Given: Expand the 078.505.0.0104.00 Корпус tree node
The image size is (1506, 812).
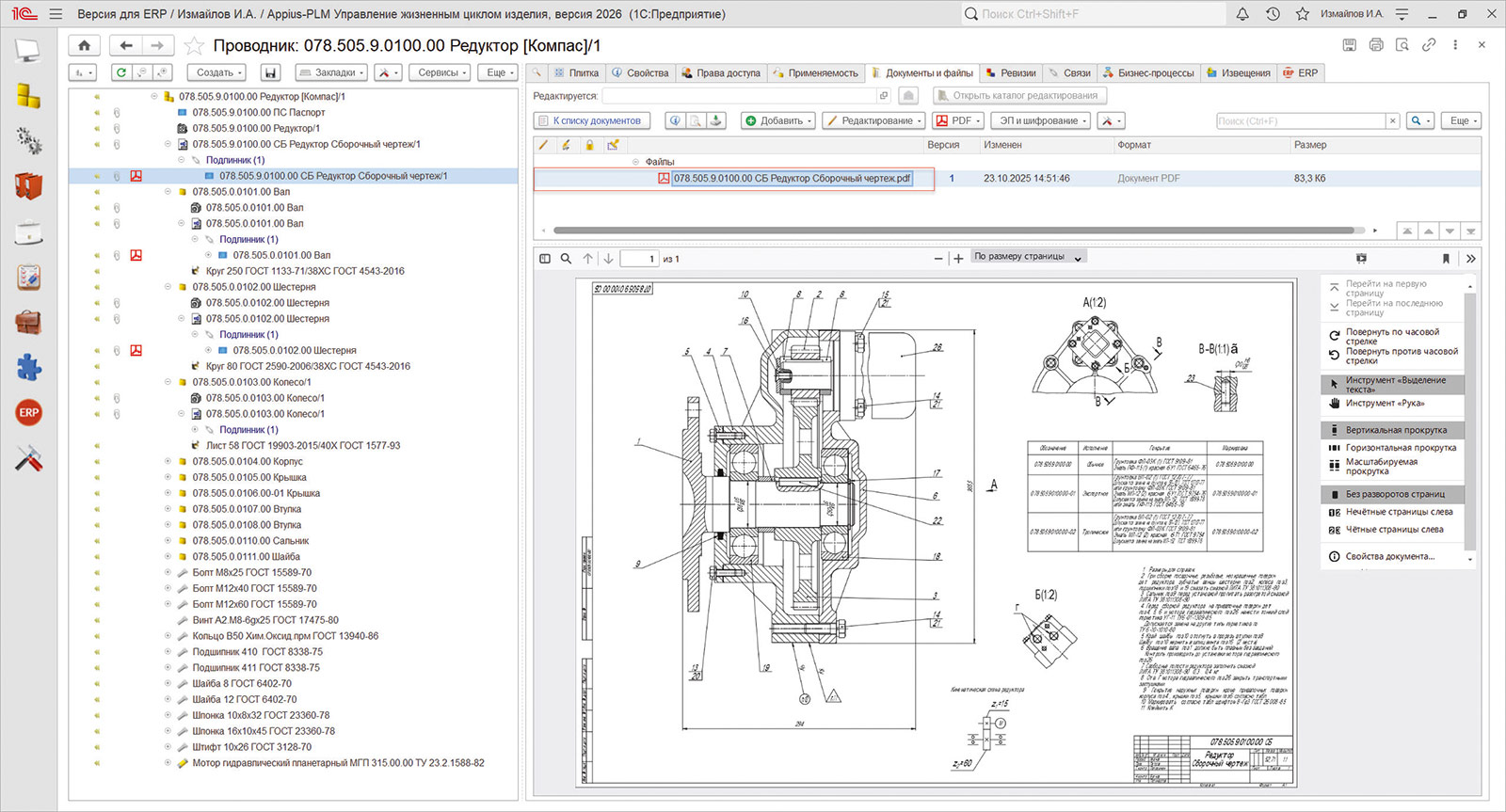Looking at the screenshot, I should click(x=168, y=461).
